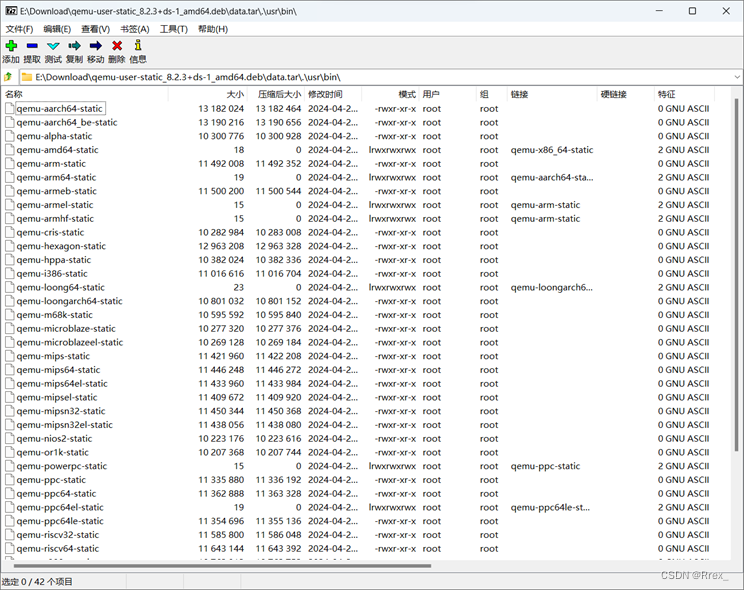
Task: Open the 帮助(H) menu
Action: pos(213,29)
